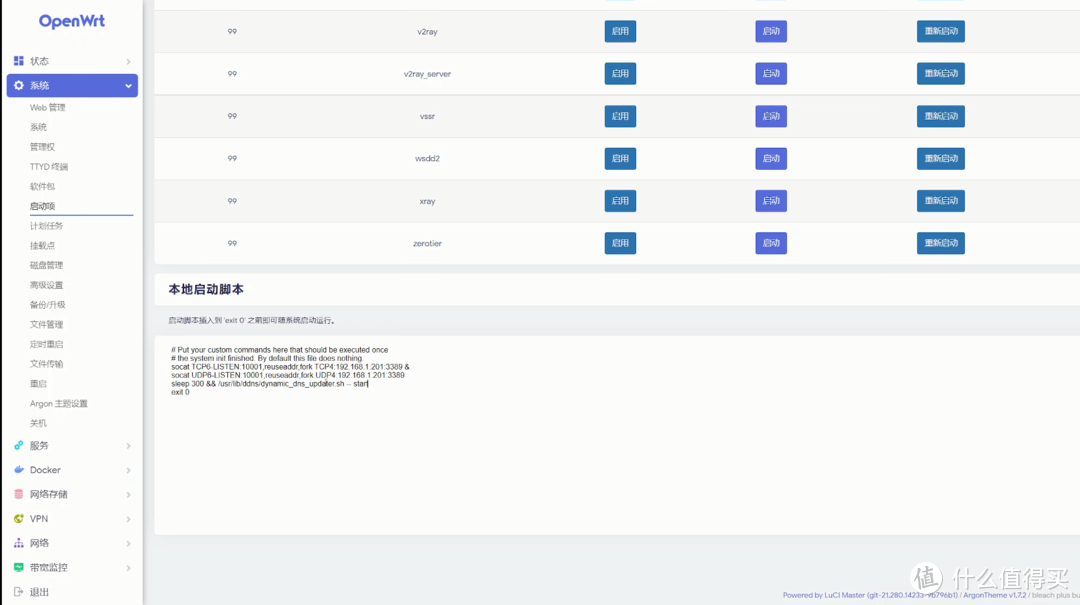Image resolution: width=1080 pixels, height=605 pixels.
Task: Expand the VPN menu chevron
Action: tap(128, 519)
